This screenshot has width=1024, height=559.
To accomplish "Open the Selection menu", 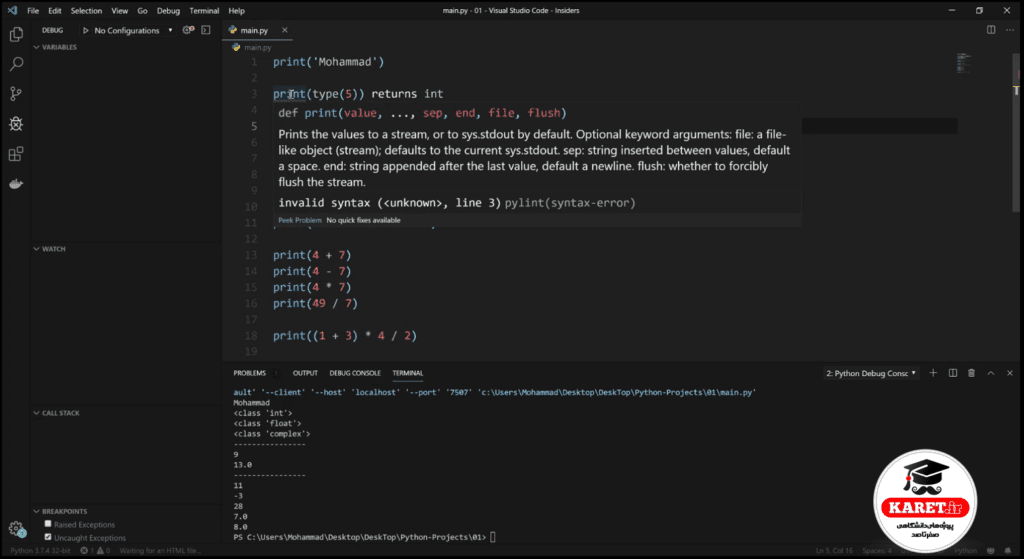I will coord(86,10).
